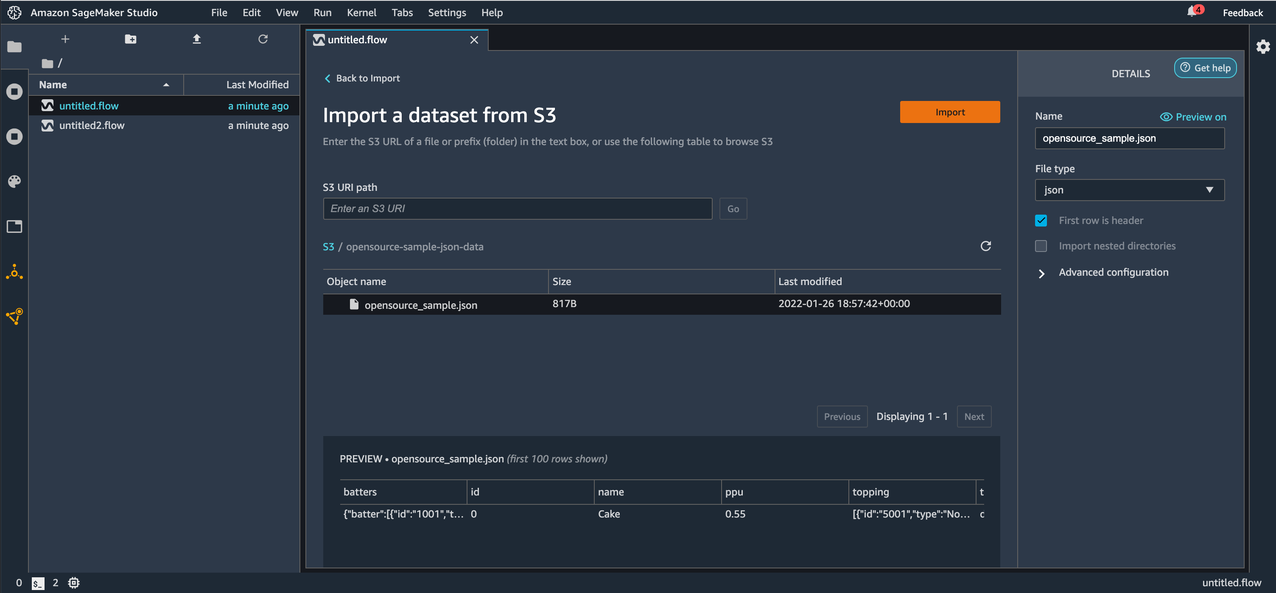Refresh the file list in file browser
Screen dimensions: 1276x593
pos(263,39)
